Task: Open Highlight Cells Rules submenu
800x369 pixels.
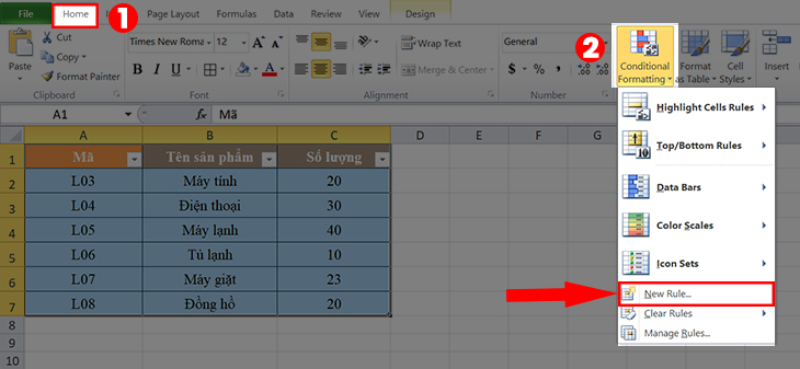Action: [696, 107]
